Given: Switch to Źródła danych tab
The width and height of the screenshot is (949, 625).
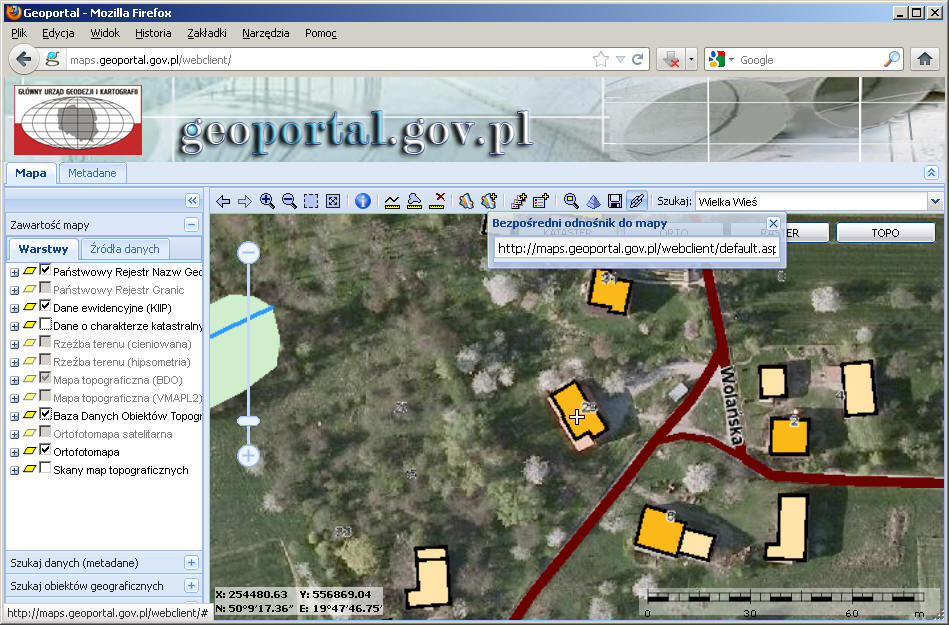Looking at the screenshot, I should [125, 249].
